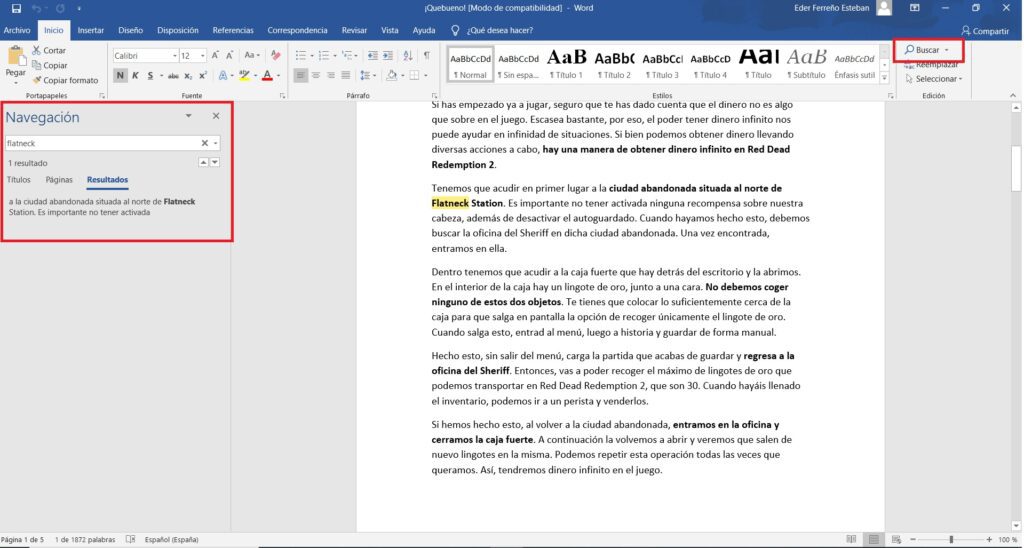Clear all formatting eraser icon
1024x548 pixels.
coord(276,56)
